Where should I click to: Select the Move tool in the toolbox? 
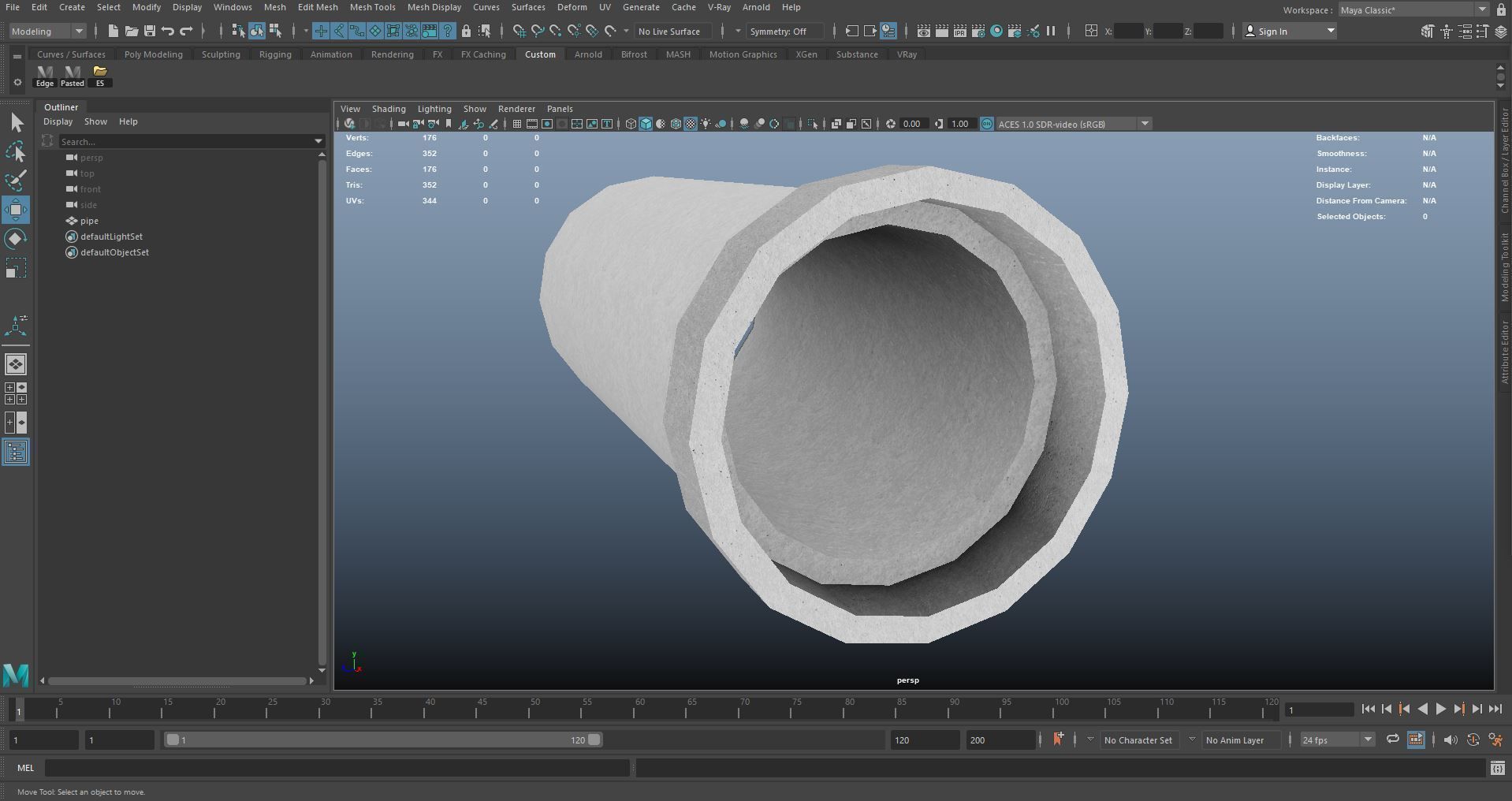[x=16, y=209]
